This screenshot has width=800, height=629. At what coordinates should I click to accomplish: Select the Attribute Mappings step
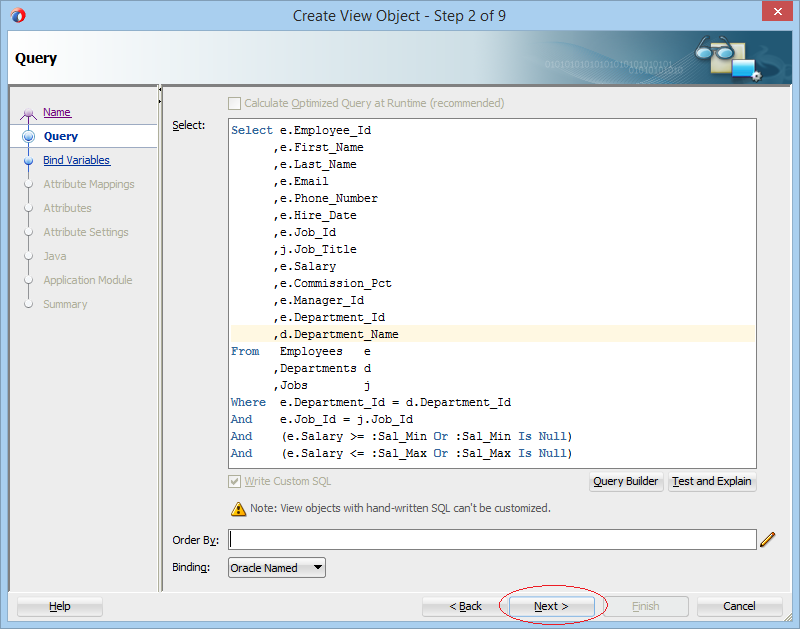tap(89, 184)
